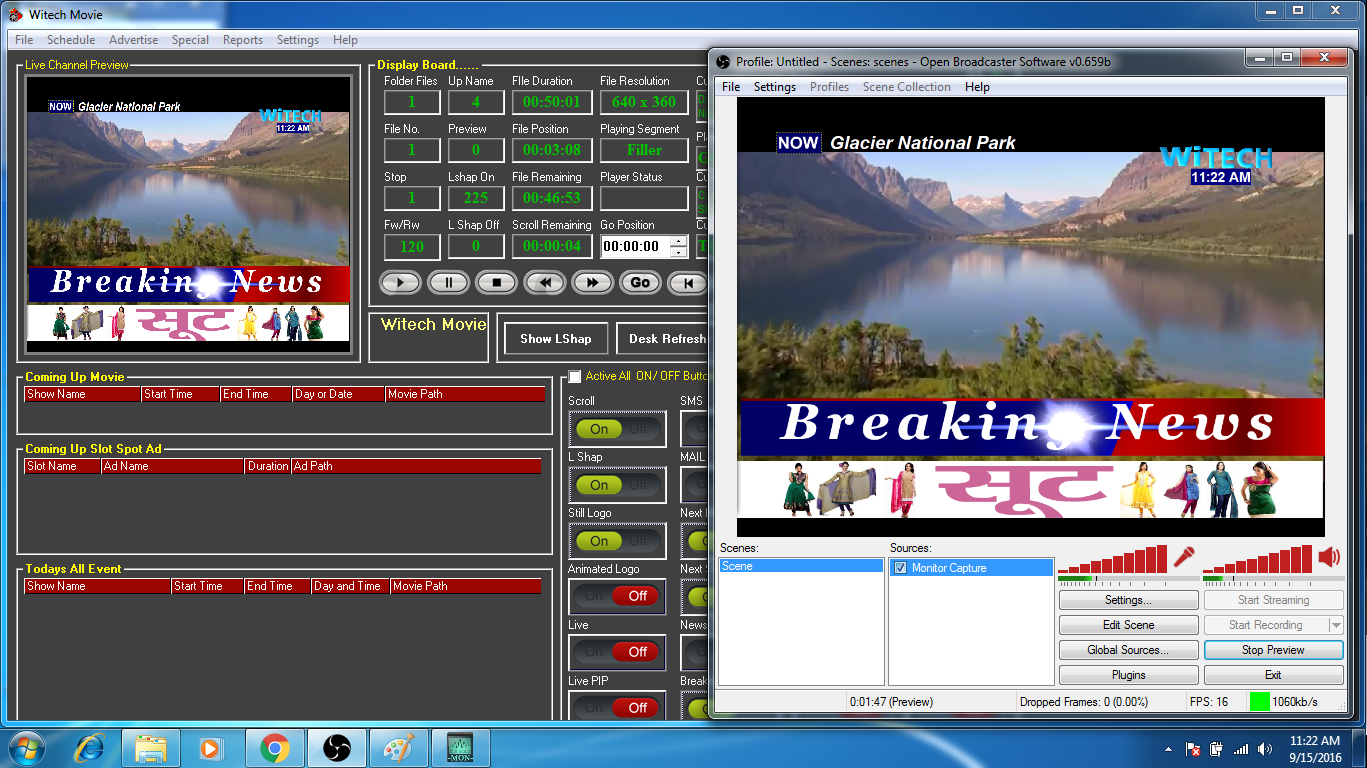The width and height of the screenshot is (1367, 768).
Task: Click the power plug tray icon
Action: (1217, 749)
